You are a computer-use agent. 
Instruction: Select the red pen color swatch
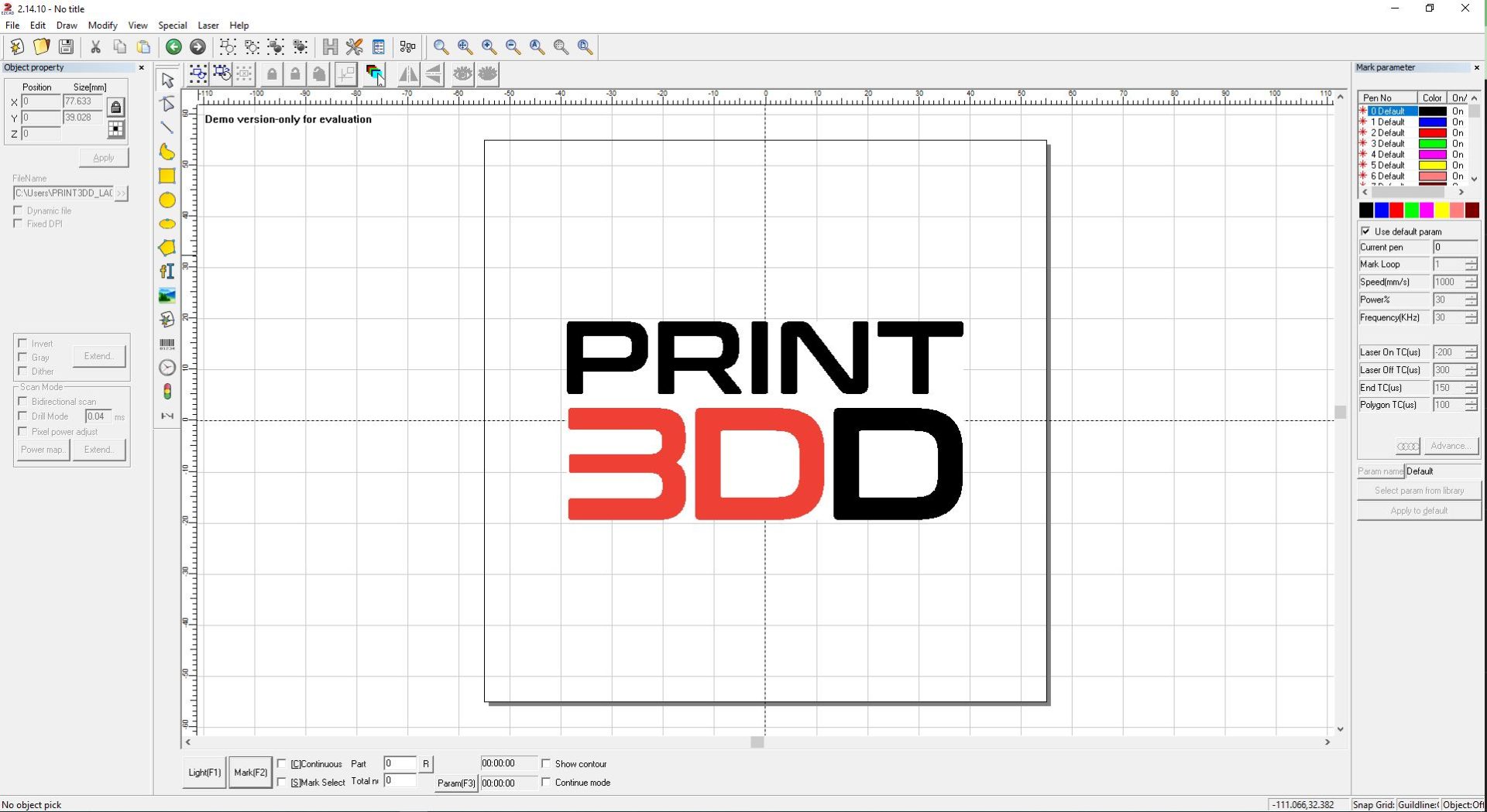click(x=1395, y=210)
